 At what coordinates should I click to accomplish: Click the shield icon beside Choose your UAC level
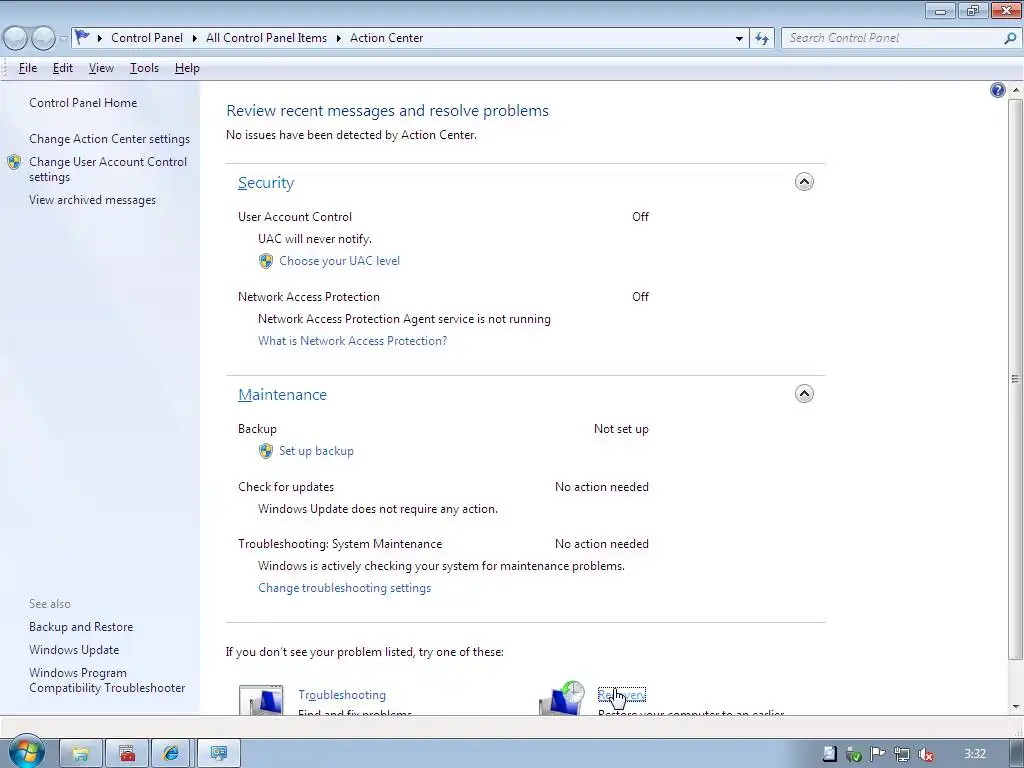[266, 261]
